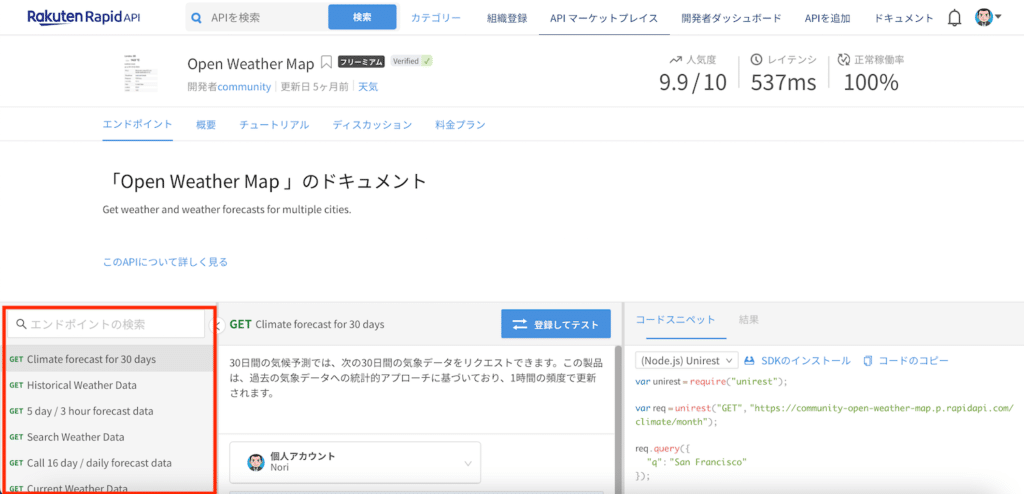Open the user avatar menu
The width and height of the screenshot is (1024, 494).
(987, 18)
